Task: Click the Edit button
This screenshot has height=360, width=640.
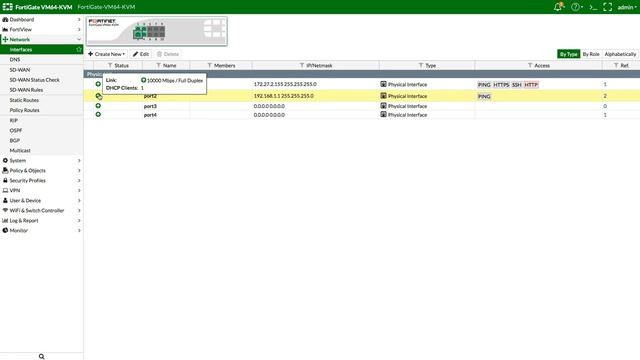Action: point(141,54)
